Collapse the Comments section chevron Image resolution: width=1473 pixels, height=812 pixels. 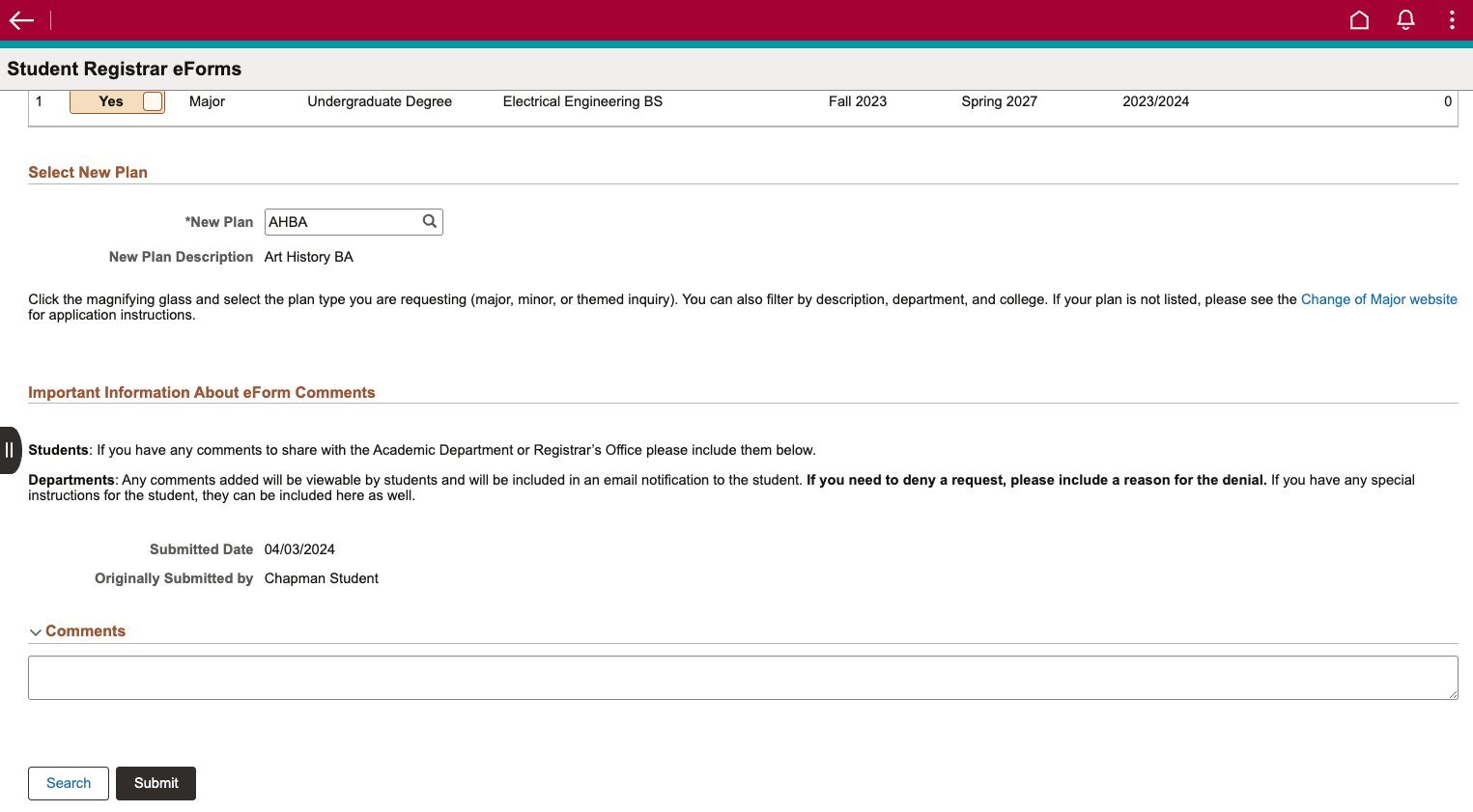coord(36,632)
